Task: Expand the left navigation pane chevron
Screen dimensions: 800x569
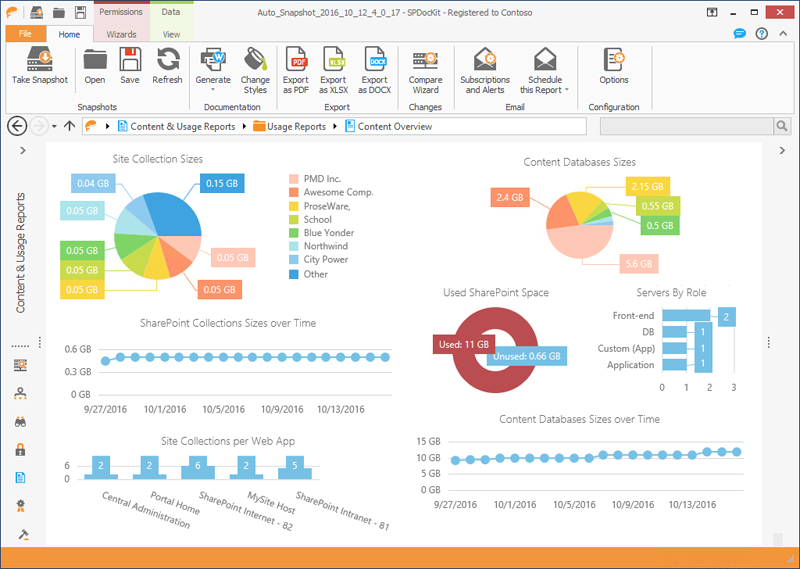Action: point(22,151)
